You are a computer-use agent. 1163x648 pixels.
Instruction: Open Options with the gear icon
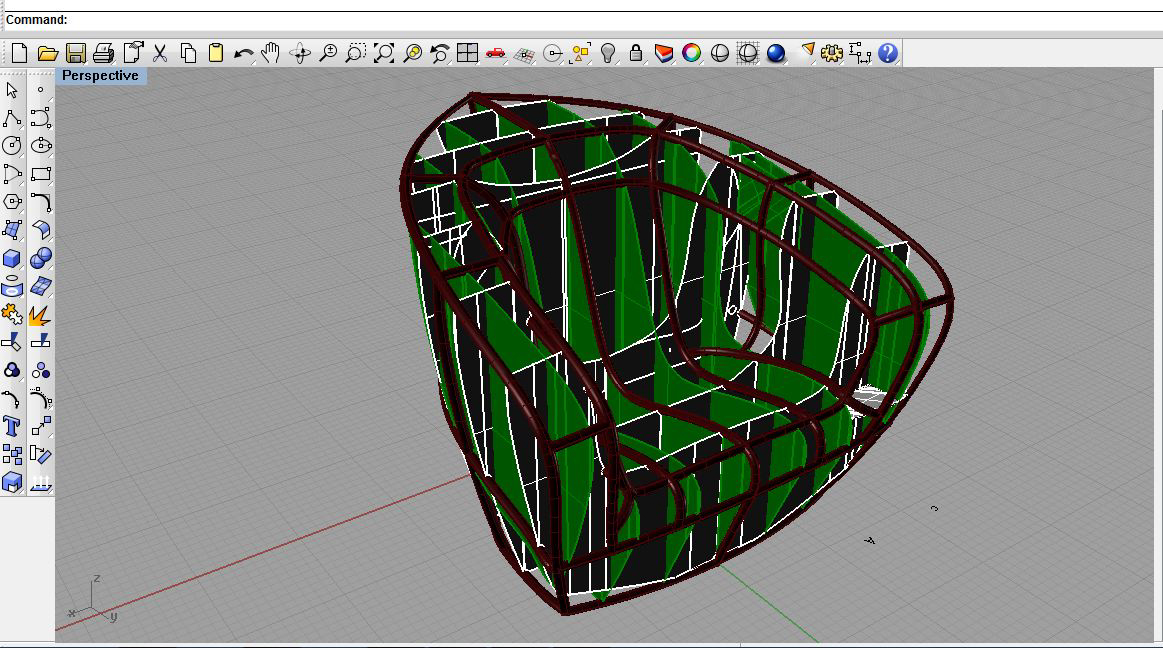pyautogui.click(x=831, y=53)
